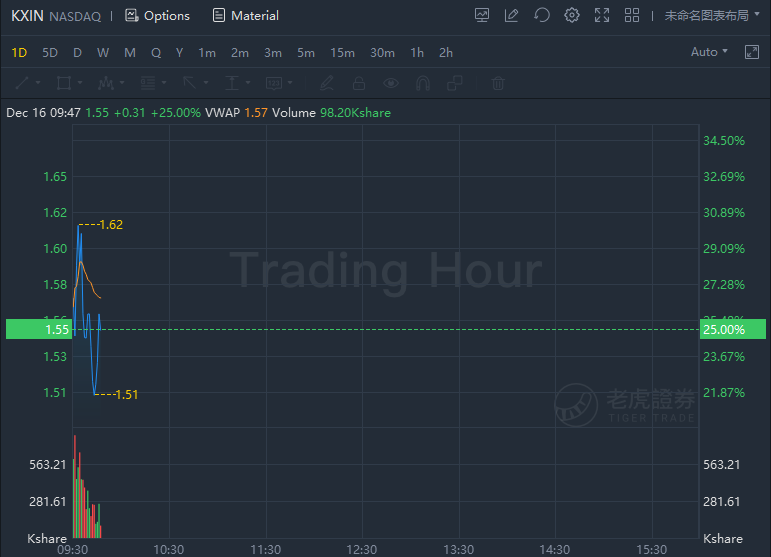The width and height of the screenshot is (771, 557).
Task: Select the 1h interval
Action: (x=417, y=53)
